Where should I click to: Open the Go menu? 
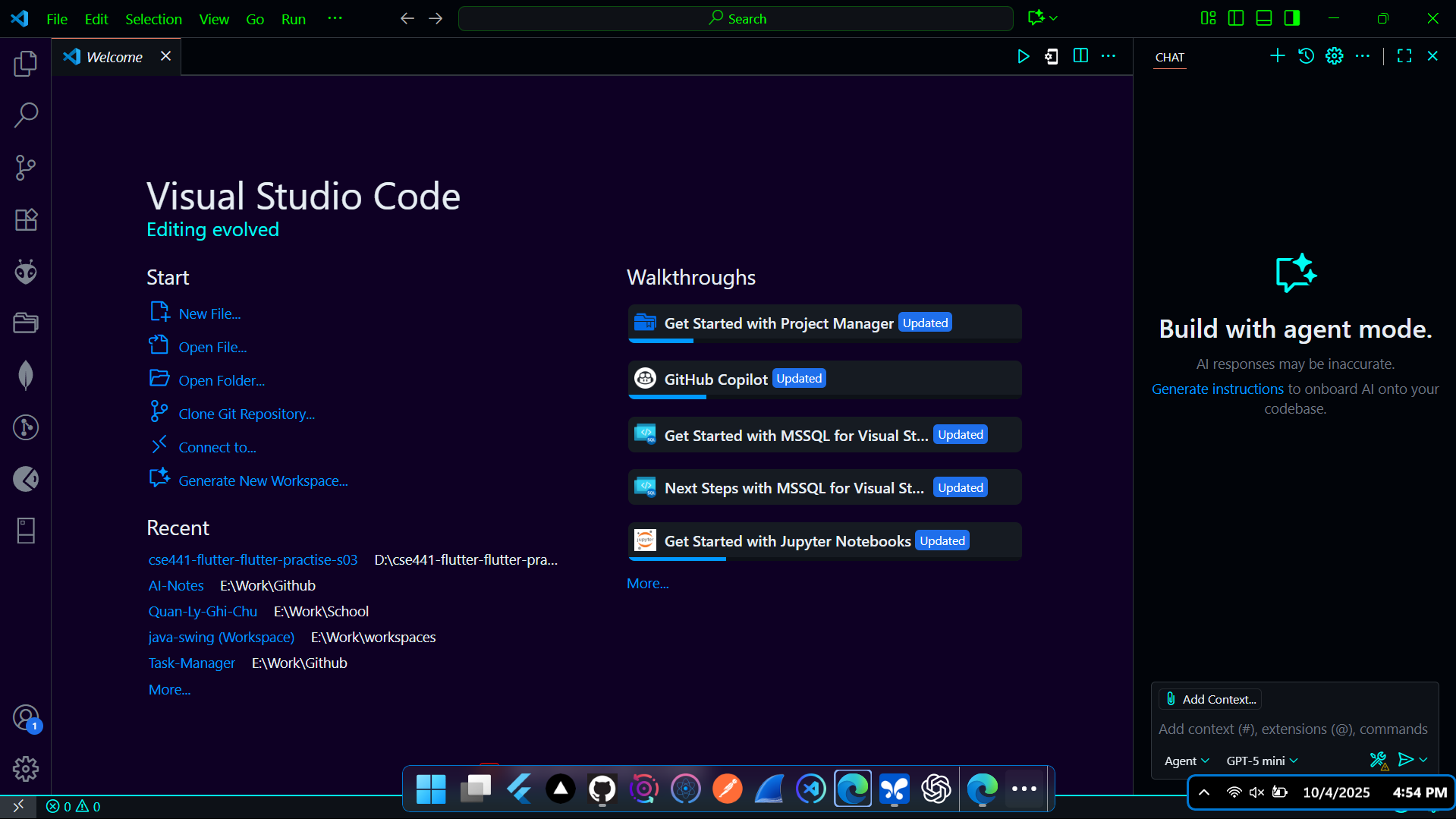pyautogui.click(x=255, y=19)
